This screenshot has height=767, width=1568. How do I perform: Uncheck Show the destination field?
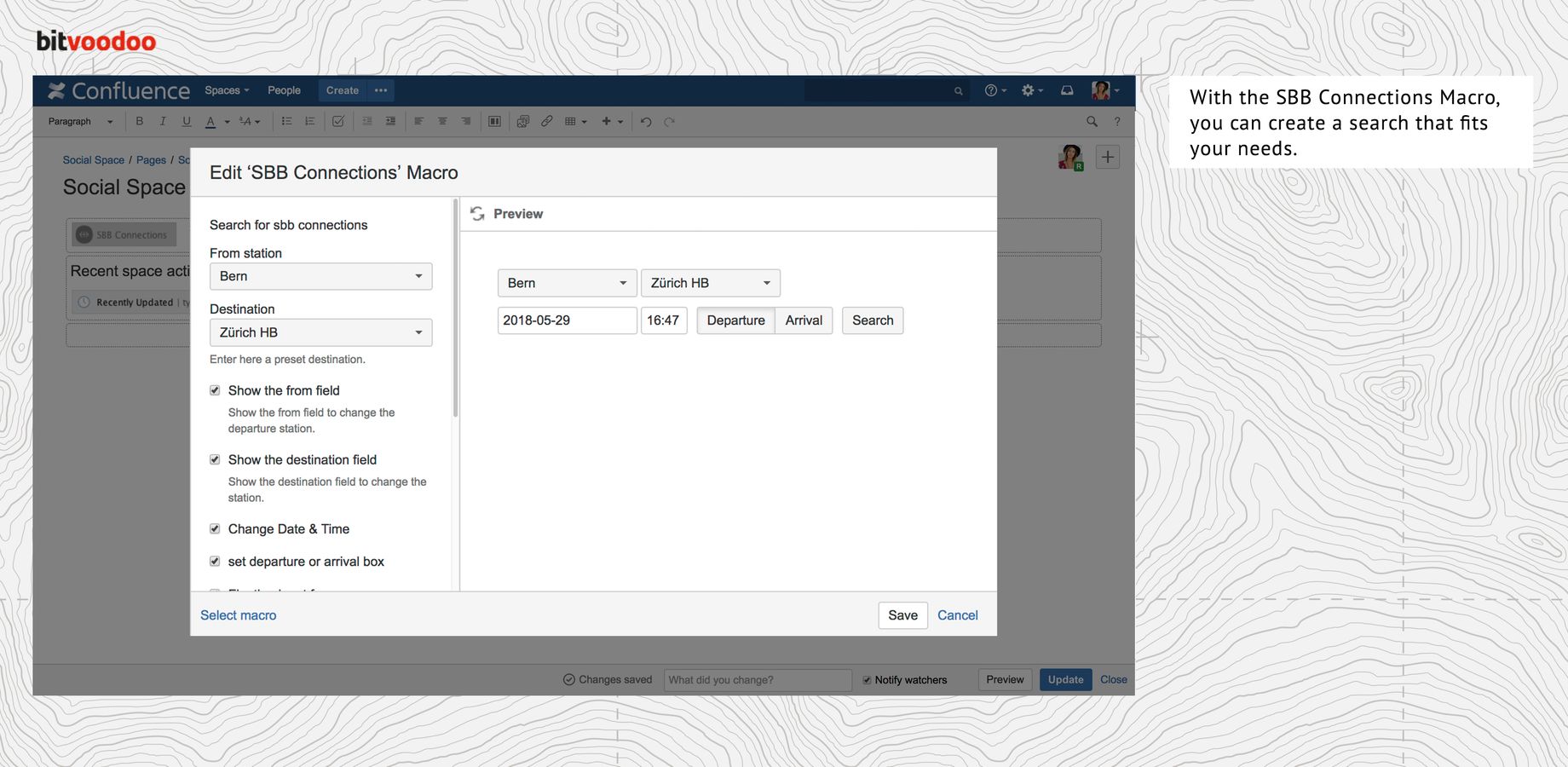(215, 459)
